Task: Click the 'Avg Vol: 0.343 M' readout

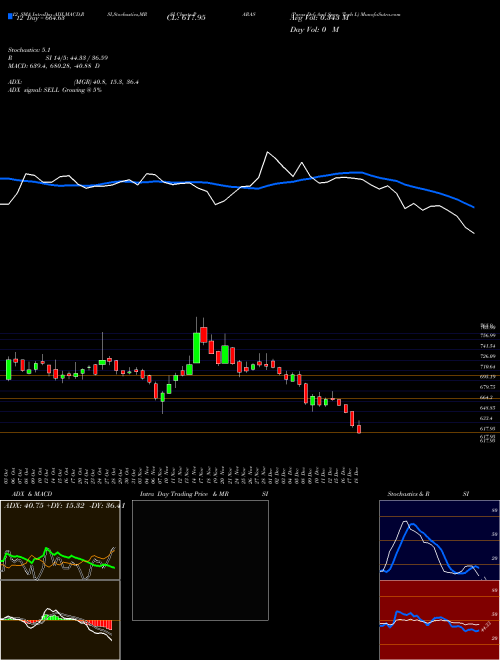Action: point(319,18)
